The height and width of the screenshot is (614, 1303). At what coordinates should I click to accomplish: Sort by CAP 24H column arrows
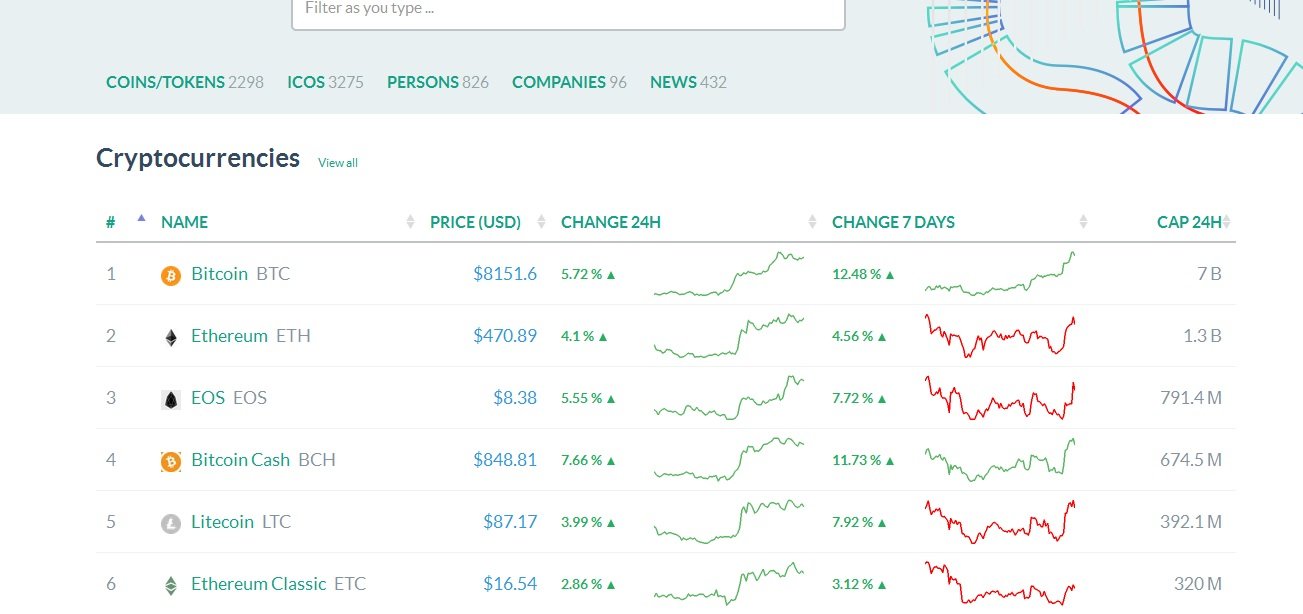click(1227, 222)
